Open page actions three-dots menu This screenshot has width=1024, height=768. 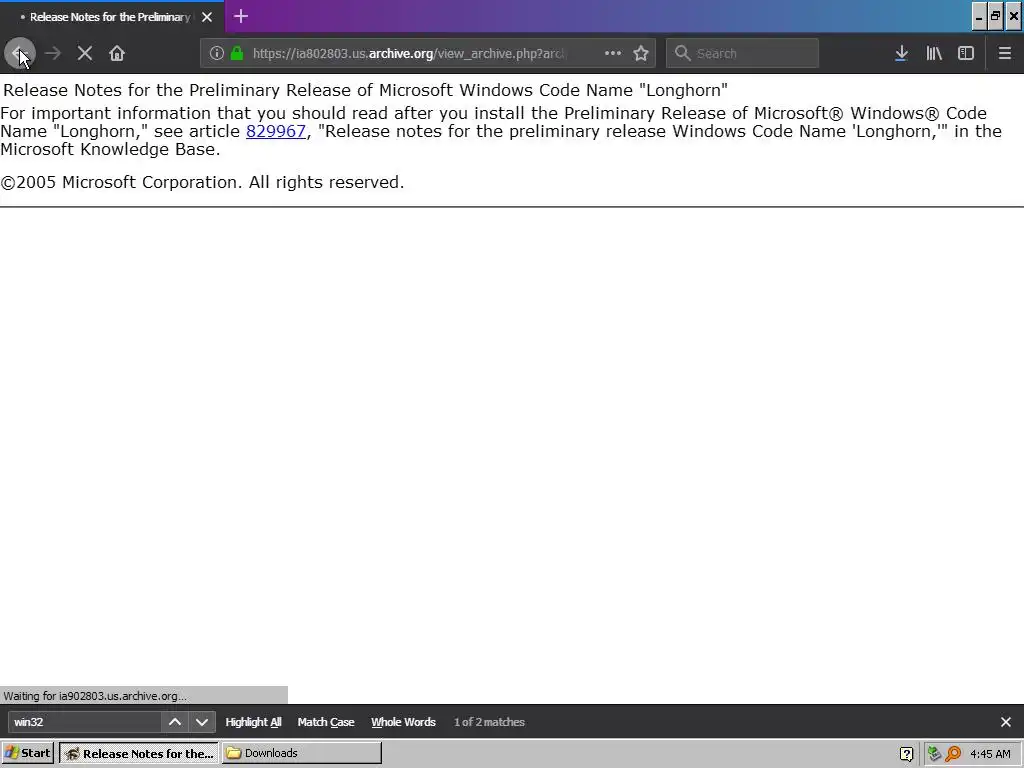pos(613,54)
